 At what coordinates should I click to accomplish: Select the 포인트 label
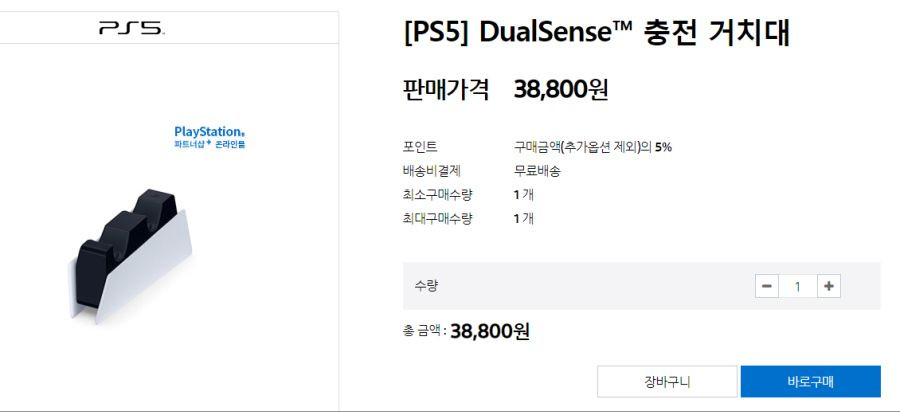[420, 147]
